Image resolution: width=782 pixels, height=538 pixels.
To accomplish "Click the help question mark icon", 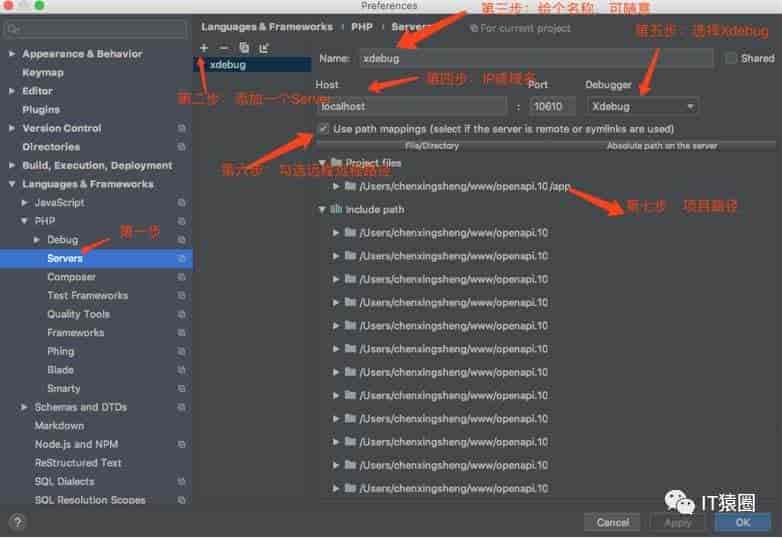I will [17, 522].
